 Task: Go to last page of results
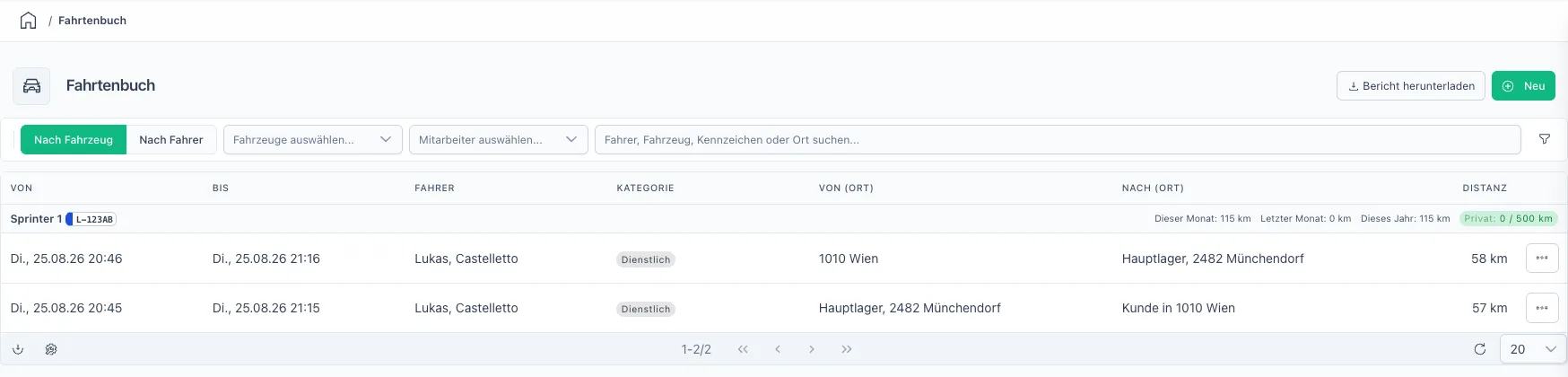click(847, 349)
